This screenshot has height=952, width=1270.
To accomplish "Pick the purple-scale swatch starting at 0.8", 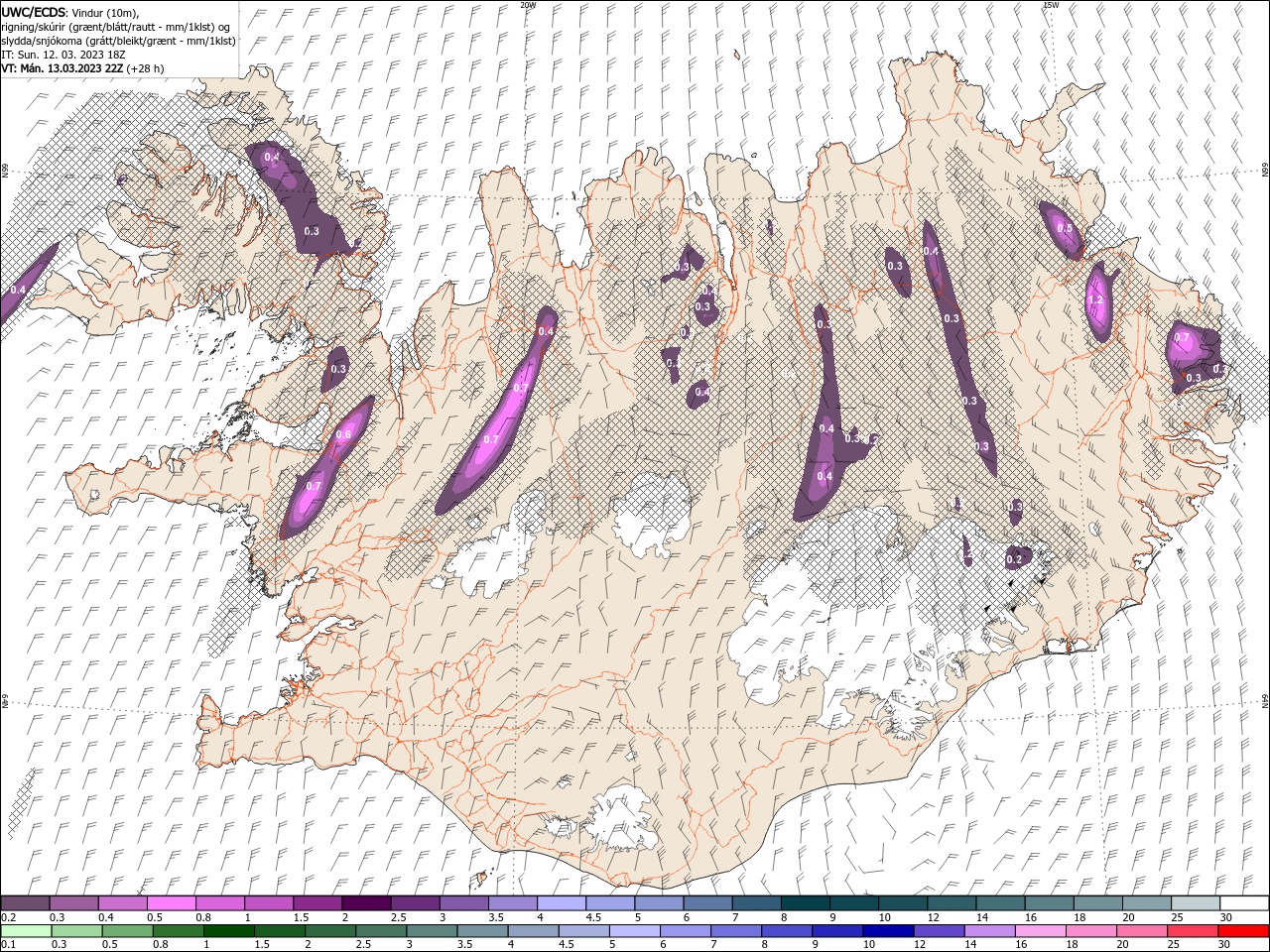I will [x=220, y=903].
